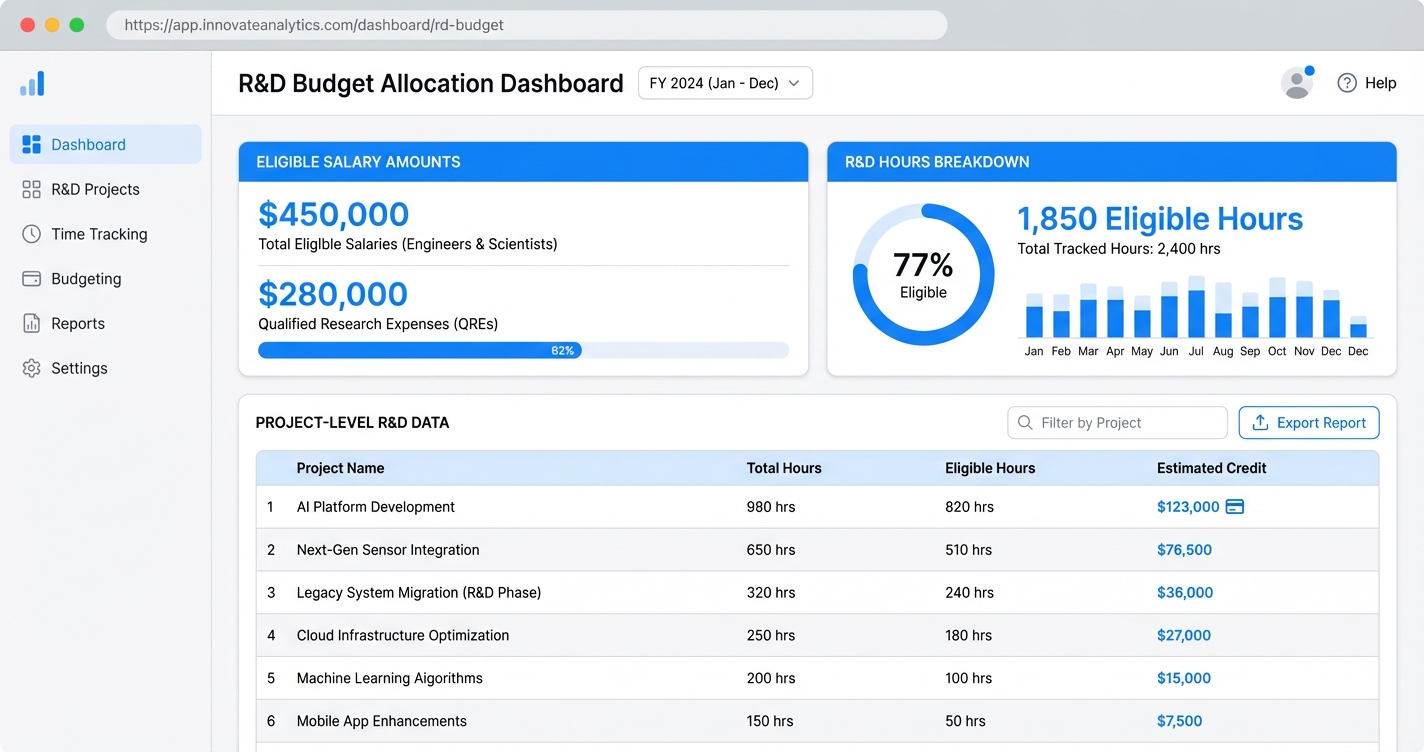Navigate to Dashboard in the sidebar menu
The image size is (1424, 752).
pyautogui.click(x=89, y=144)
